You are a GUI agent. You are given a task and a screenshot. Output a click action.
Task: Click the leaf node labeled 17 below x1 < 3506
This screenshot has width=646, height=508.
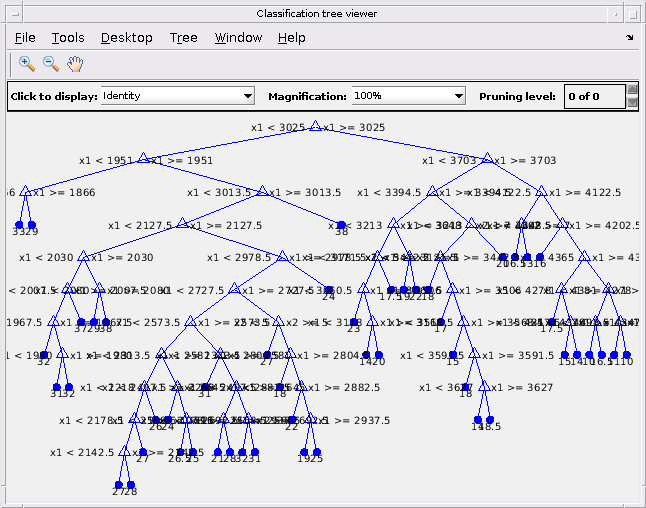point(440,322)
